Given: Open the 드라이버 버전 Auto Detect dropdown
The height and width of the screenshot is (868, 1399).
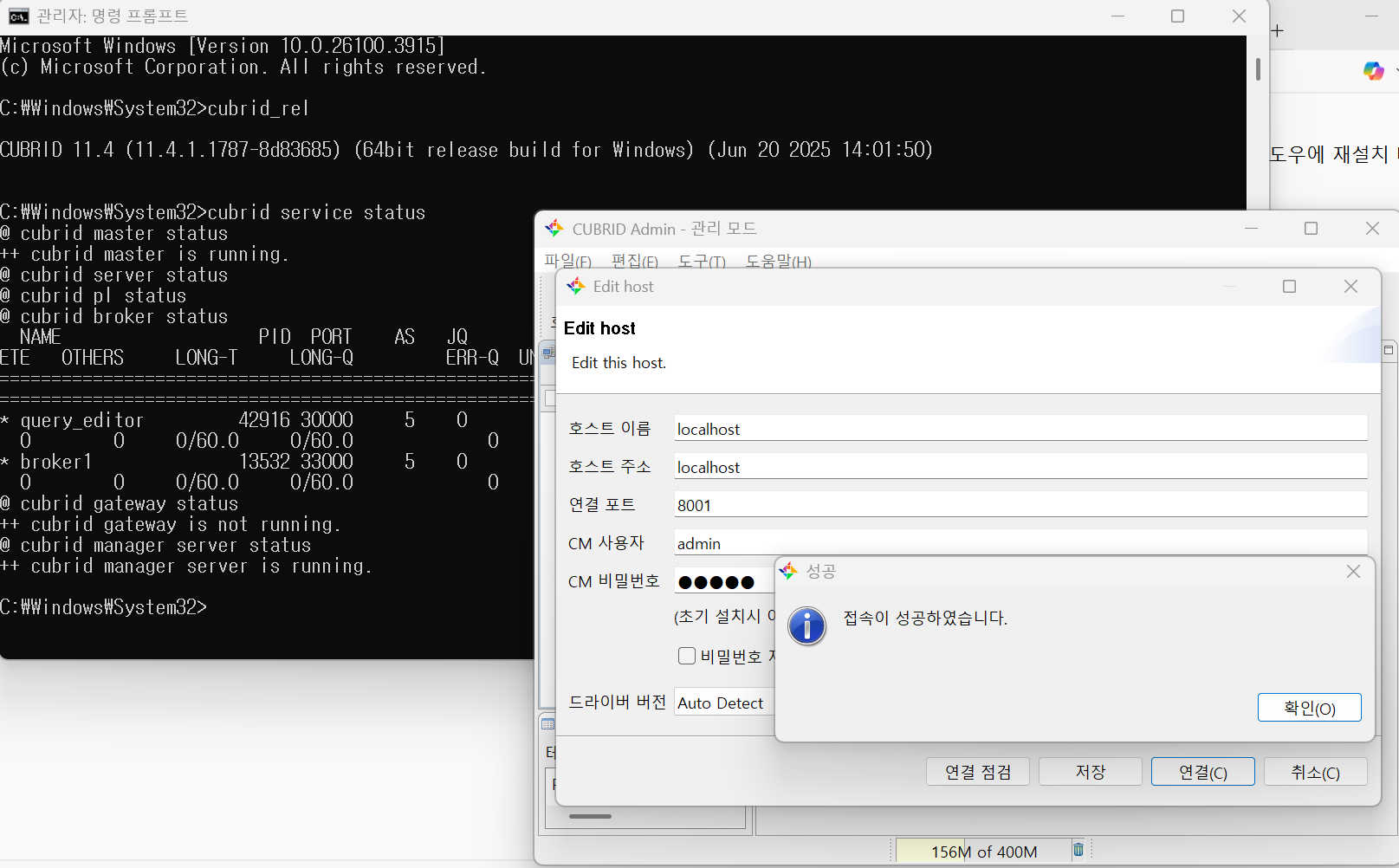Looking at the screenshot, I should pyautogui.click(x=723, y=703).
